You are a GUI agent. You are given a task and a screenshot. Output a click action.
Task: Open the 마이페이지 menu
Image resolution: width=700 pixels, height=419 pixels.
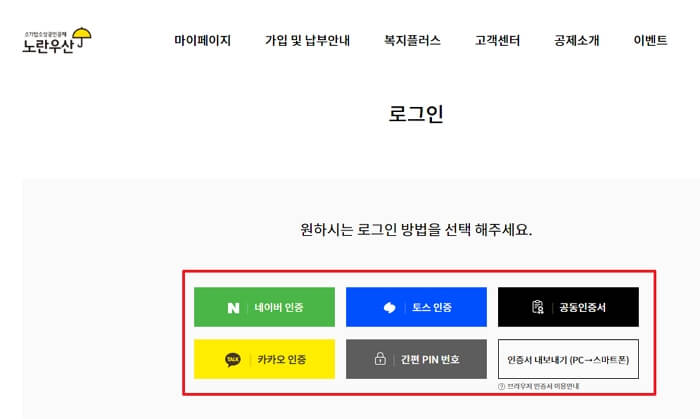pyautogui.click(x=202, y=41)
